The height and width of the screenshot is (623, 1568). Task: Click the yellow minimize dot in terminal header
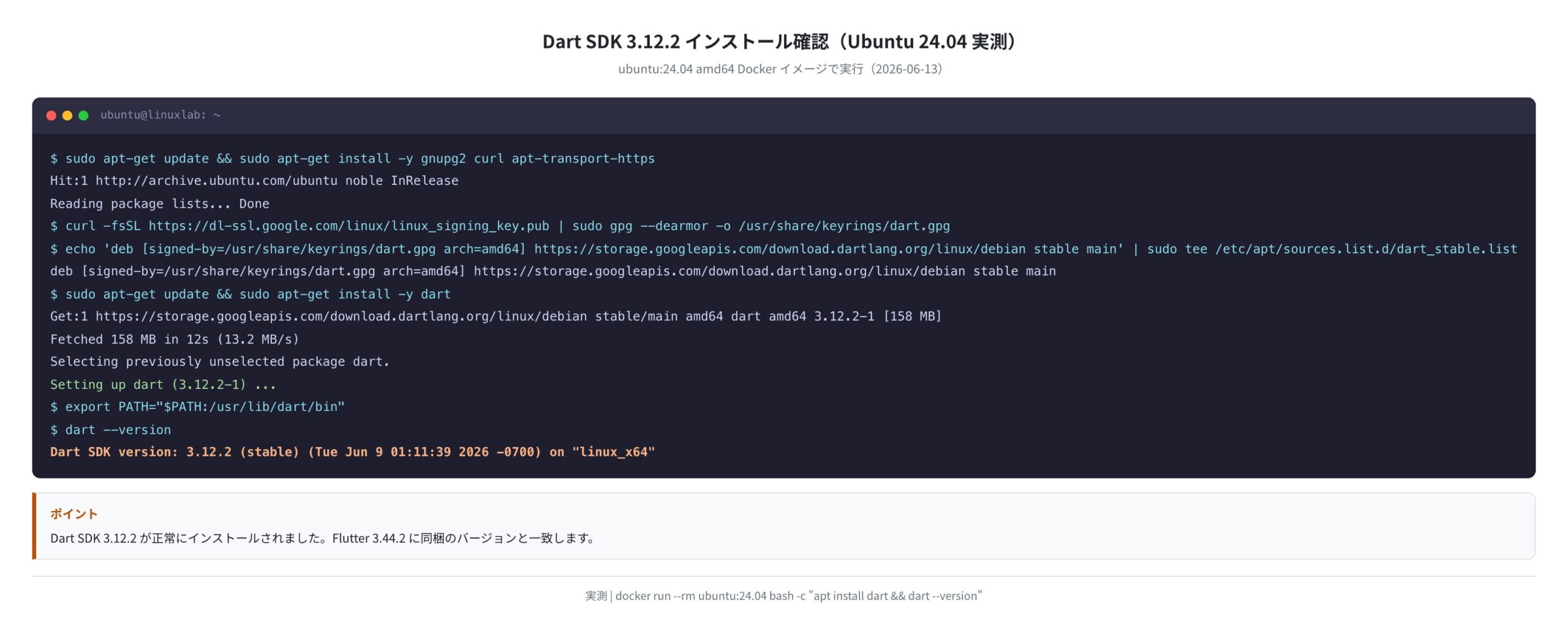[67, 115]
